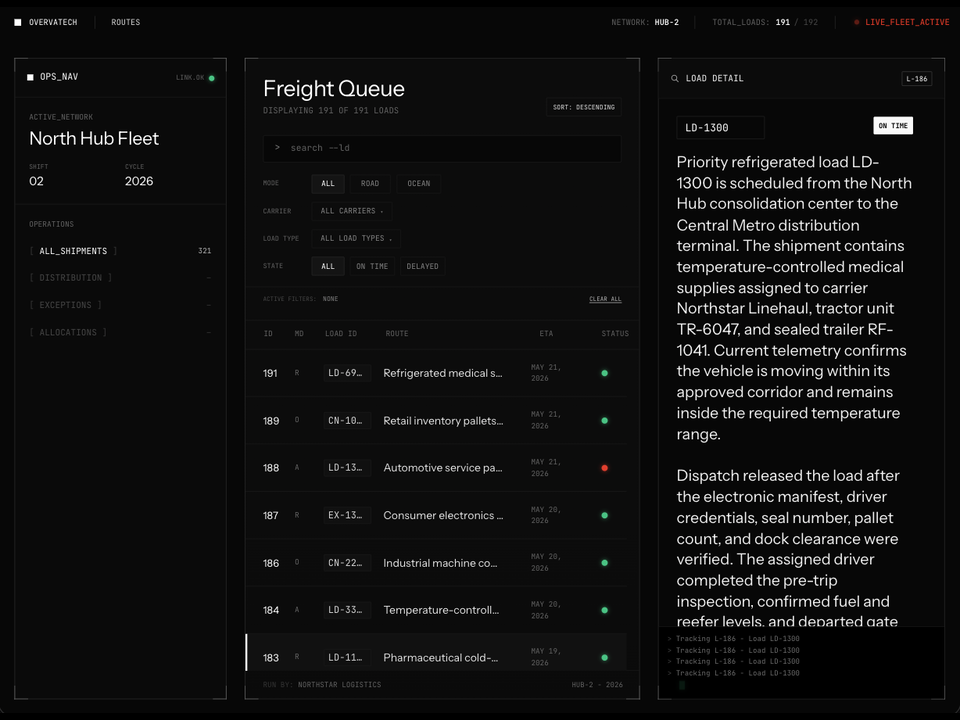This screenshot has width=960, height=720.
Task: Click the cycle value 2026
Action: coord(139,181)
